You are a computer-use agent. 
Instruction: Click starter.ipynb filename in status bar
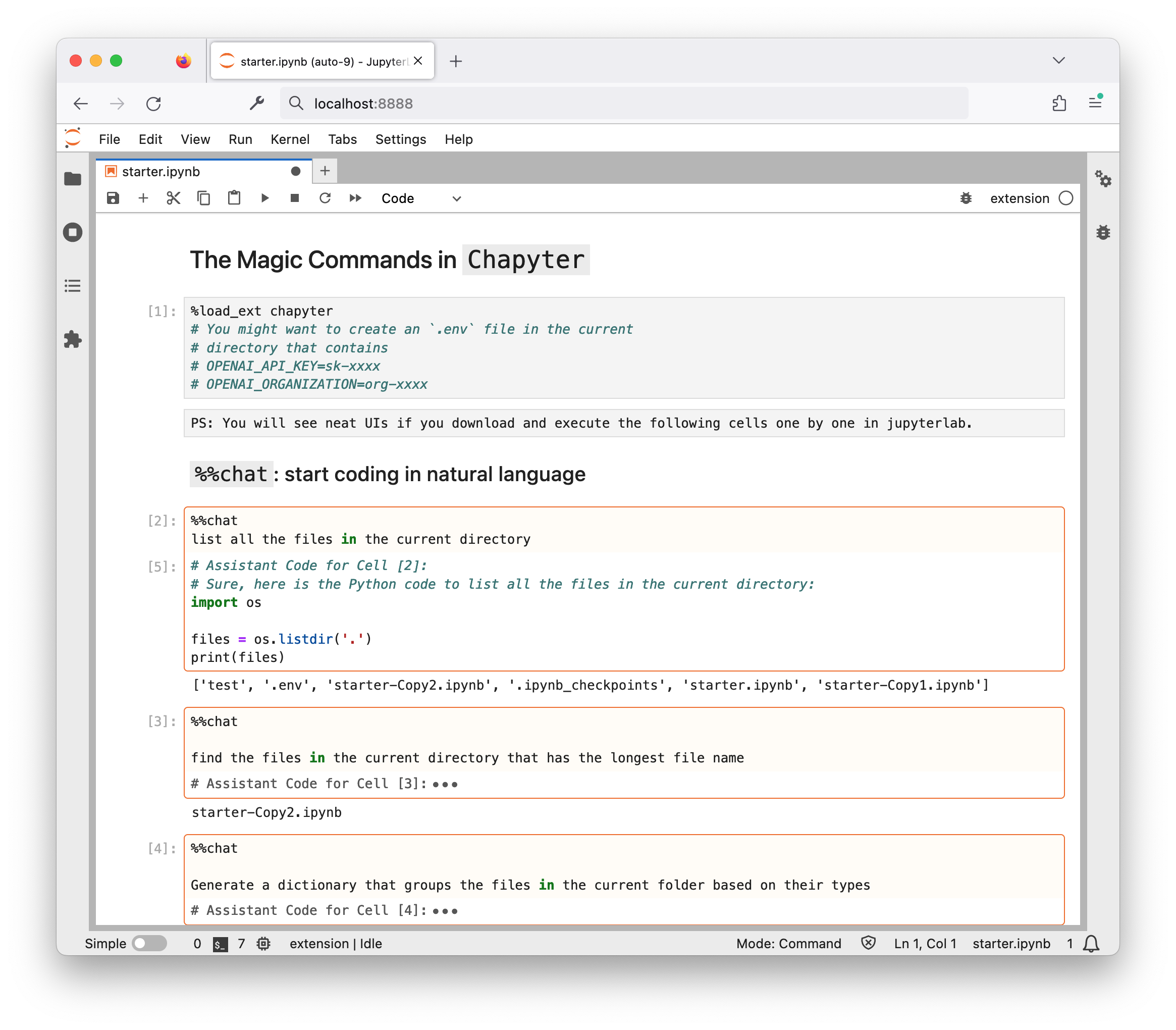coord(1011,944)
